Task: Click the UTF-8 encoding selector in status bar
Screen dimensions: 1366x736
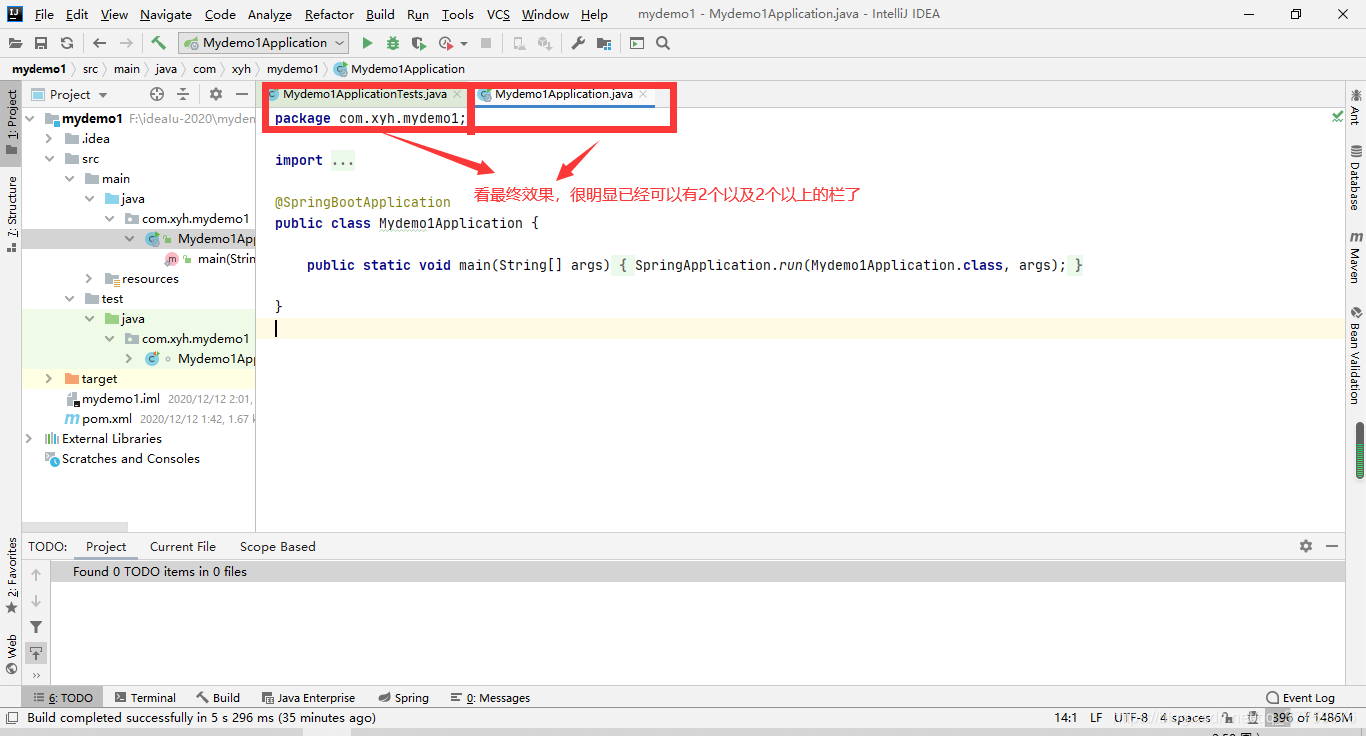Action: pyautogui.click(x=1130, y=718)
